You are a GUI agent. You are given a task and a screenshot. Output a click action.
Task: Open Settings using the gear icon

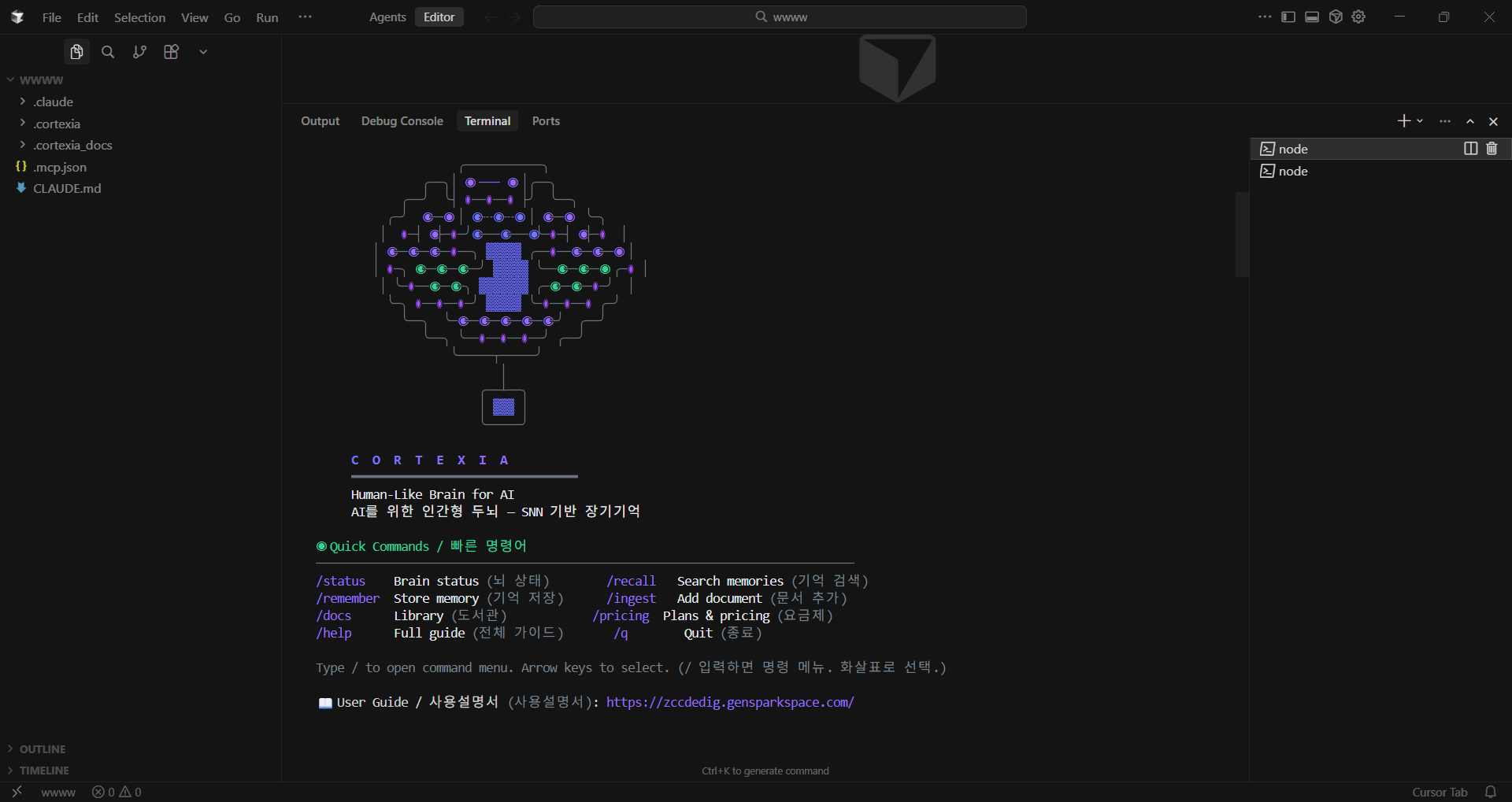pos(1358,17)
